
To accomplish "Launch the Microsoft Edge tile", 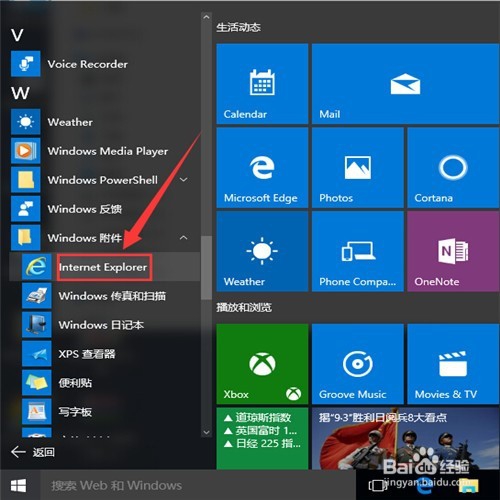I will click(262, 168).
